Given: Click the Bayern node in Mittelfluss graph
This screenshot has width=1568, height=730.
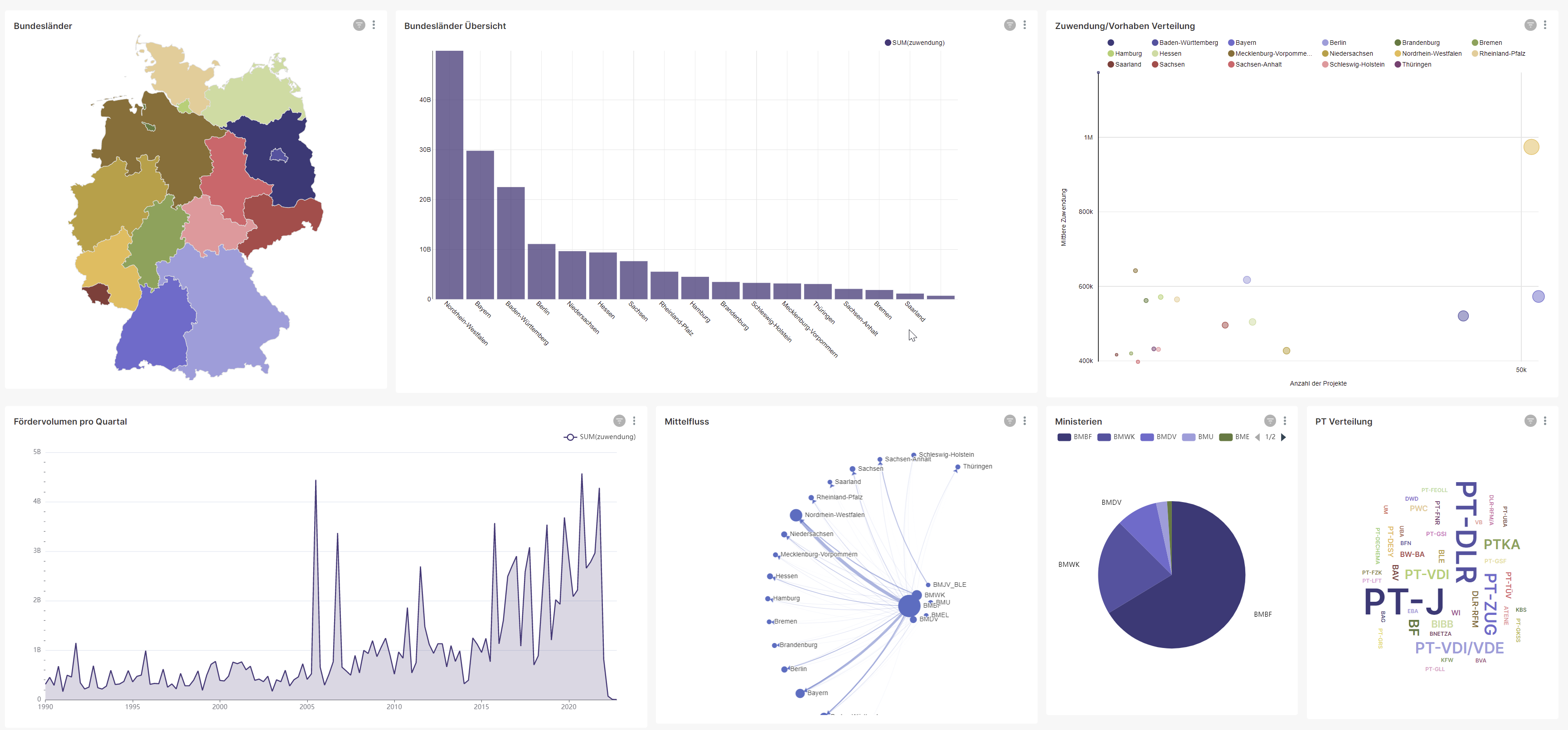Looking at the screenshot, I should coord(800,693).
